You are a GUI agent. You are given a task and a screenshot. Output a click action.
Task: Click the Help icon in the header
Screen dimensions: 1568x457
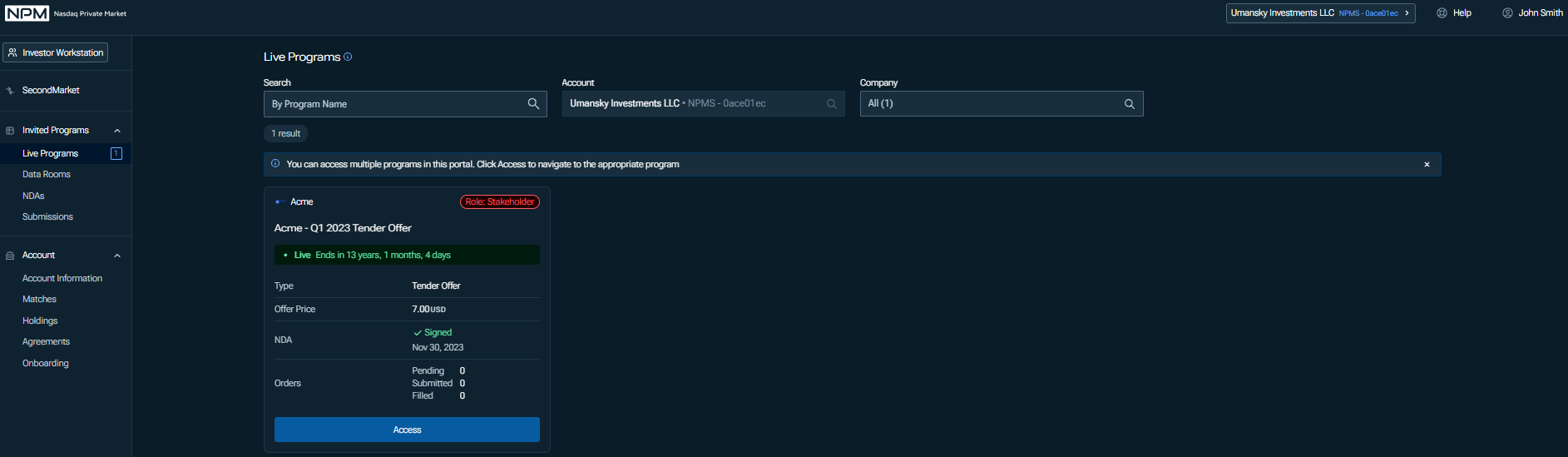pos(1442,13)
